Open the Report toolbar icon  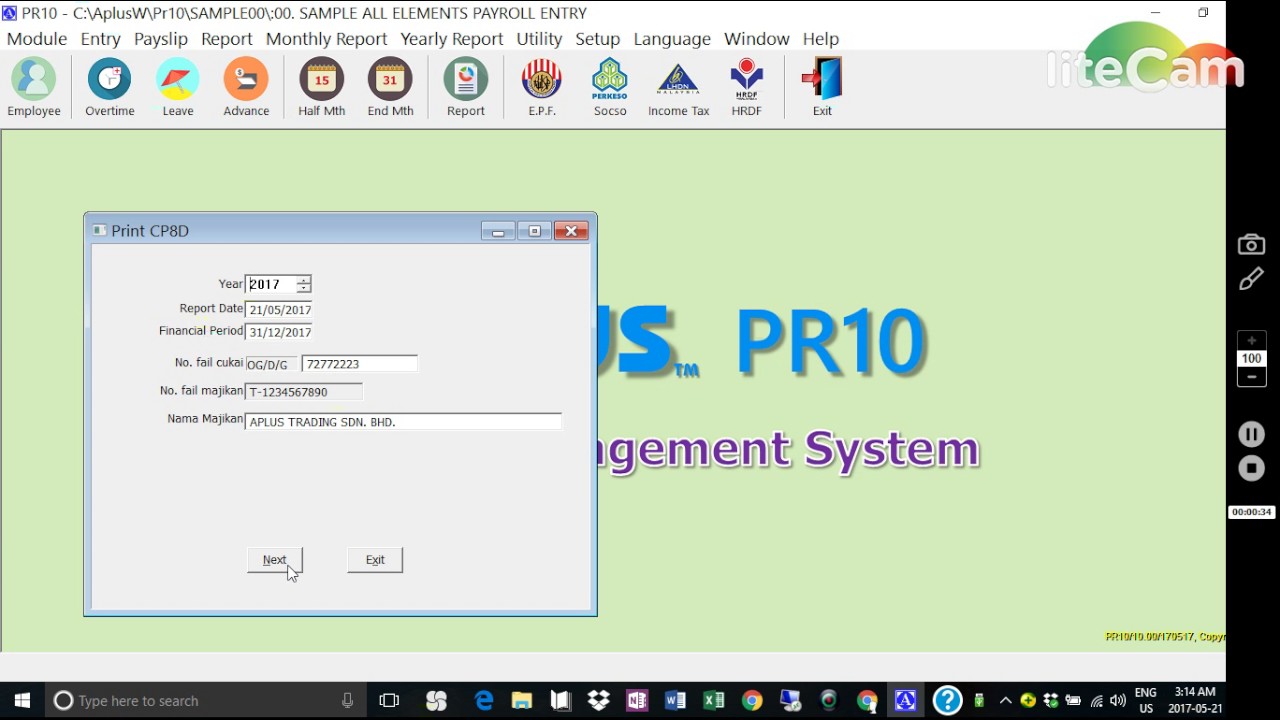click(466, 88)
